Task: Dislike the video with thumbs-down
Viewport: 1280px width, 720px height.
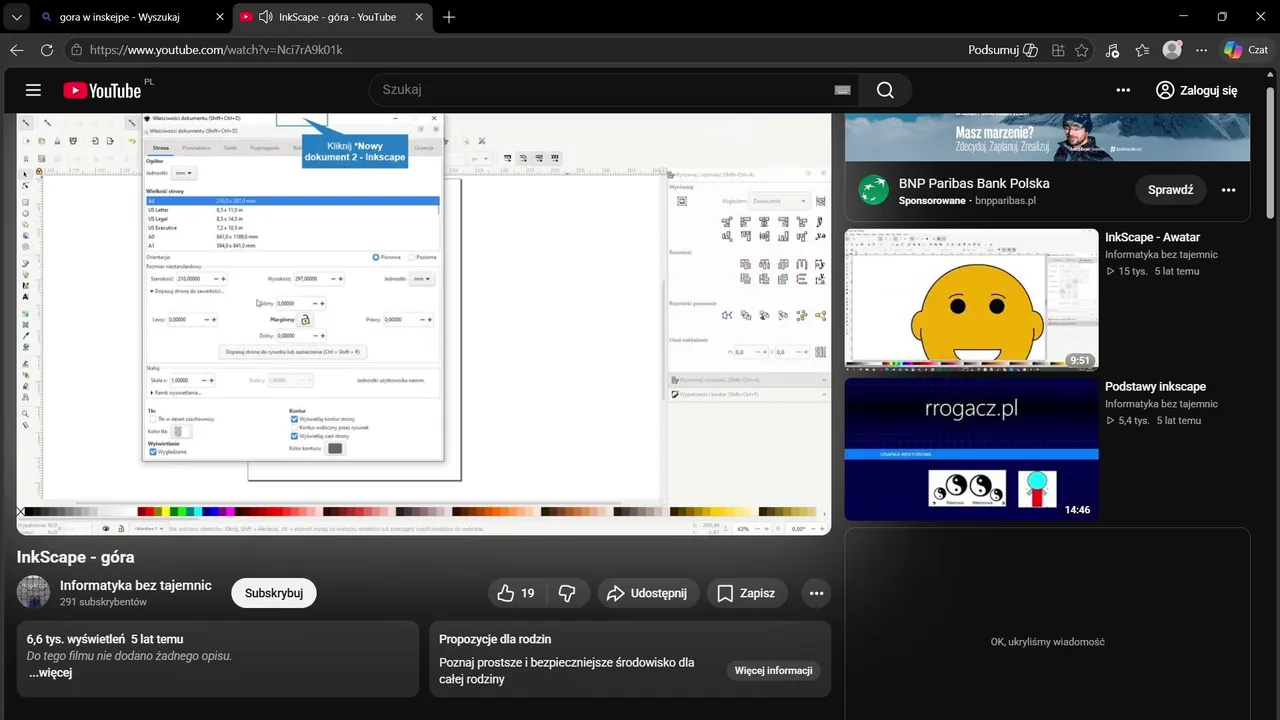Action: point(567,593)
